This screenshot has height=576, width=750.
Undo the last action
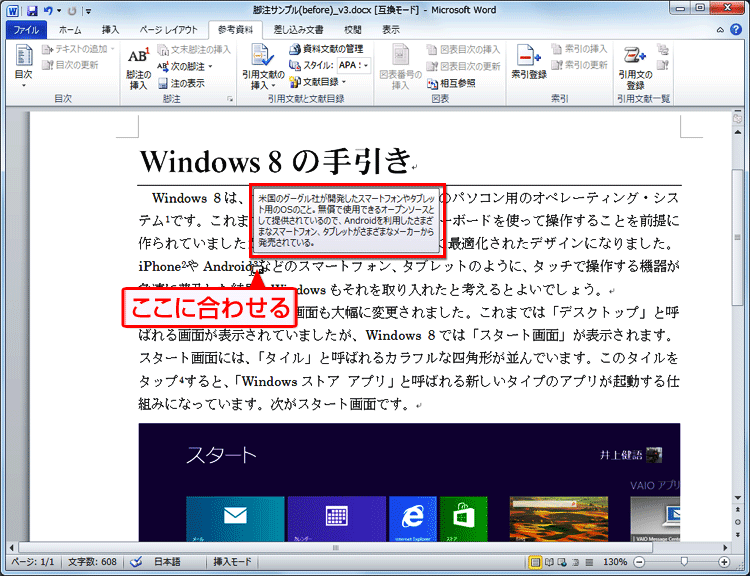coord(47,10)
